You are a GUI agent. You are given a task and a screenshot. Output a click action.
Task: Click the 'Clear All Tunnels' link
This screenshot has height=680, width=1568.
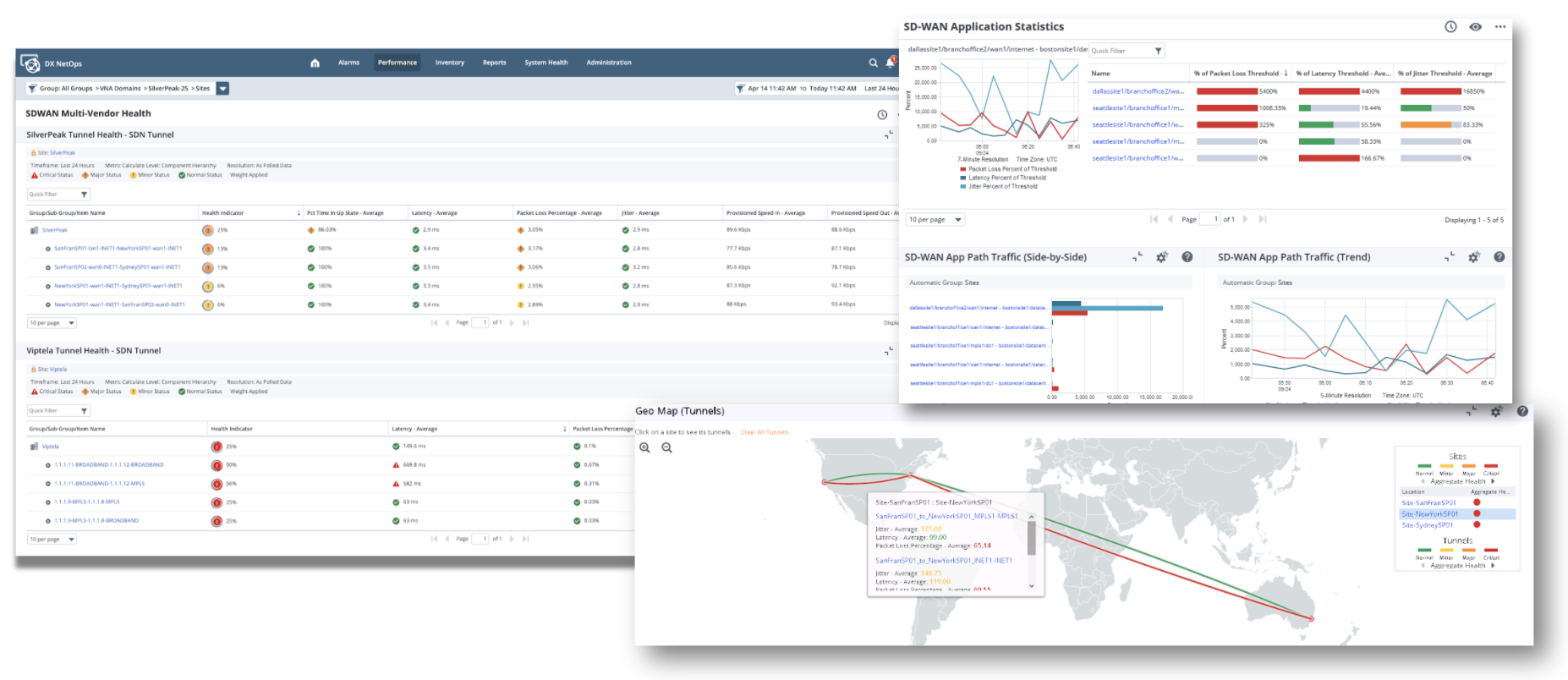click(x=764, y=432)
